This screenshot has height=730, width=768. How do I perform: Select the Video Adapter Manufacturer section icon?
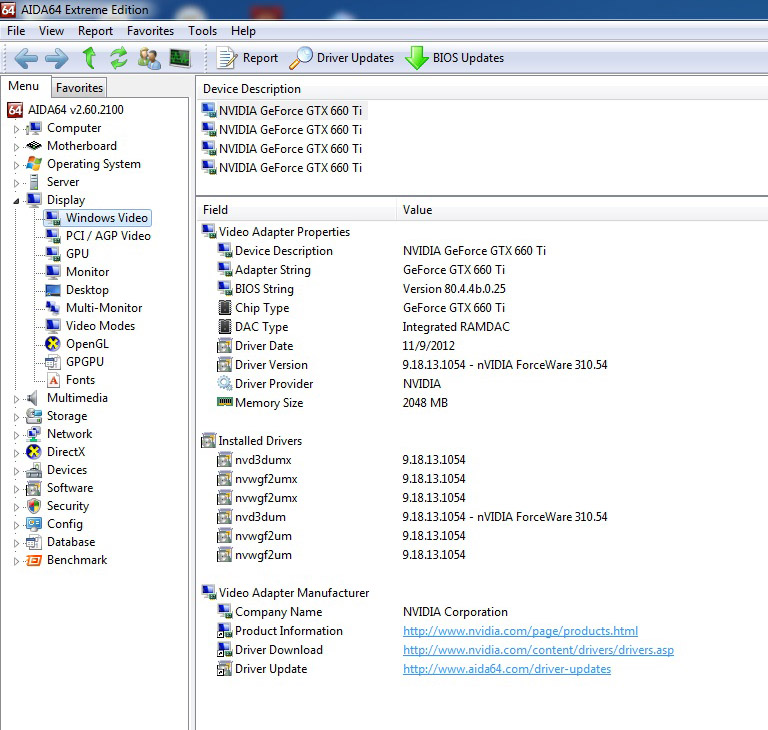coord(209,592)
